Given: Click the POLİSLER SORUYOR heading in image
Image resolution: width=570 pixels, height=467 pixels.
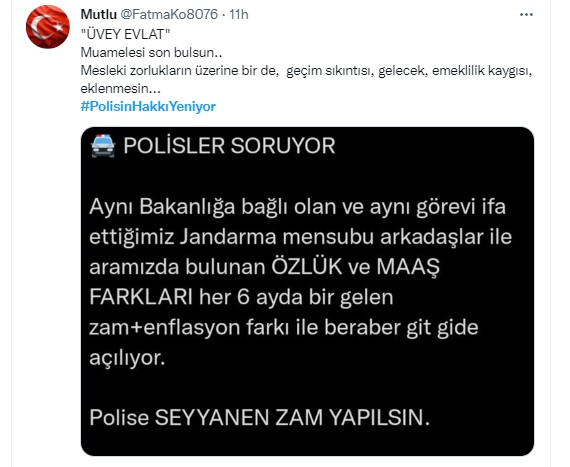Looking at the screenshot, I should [x=229, y=146].
